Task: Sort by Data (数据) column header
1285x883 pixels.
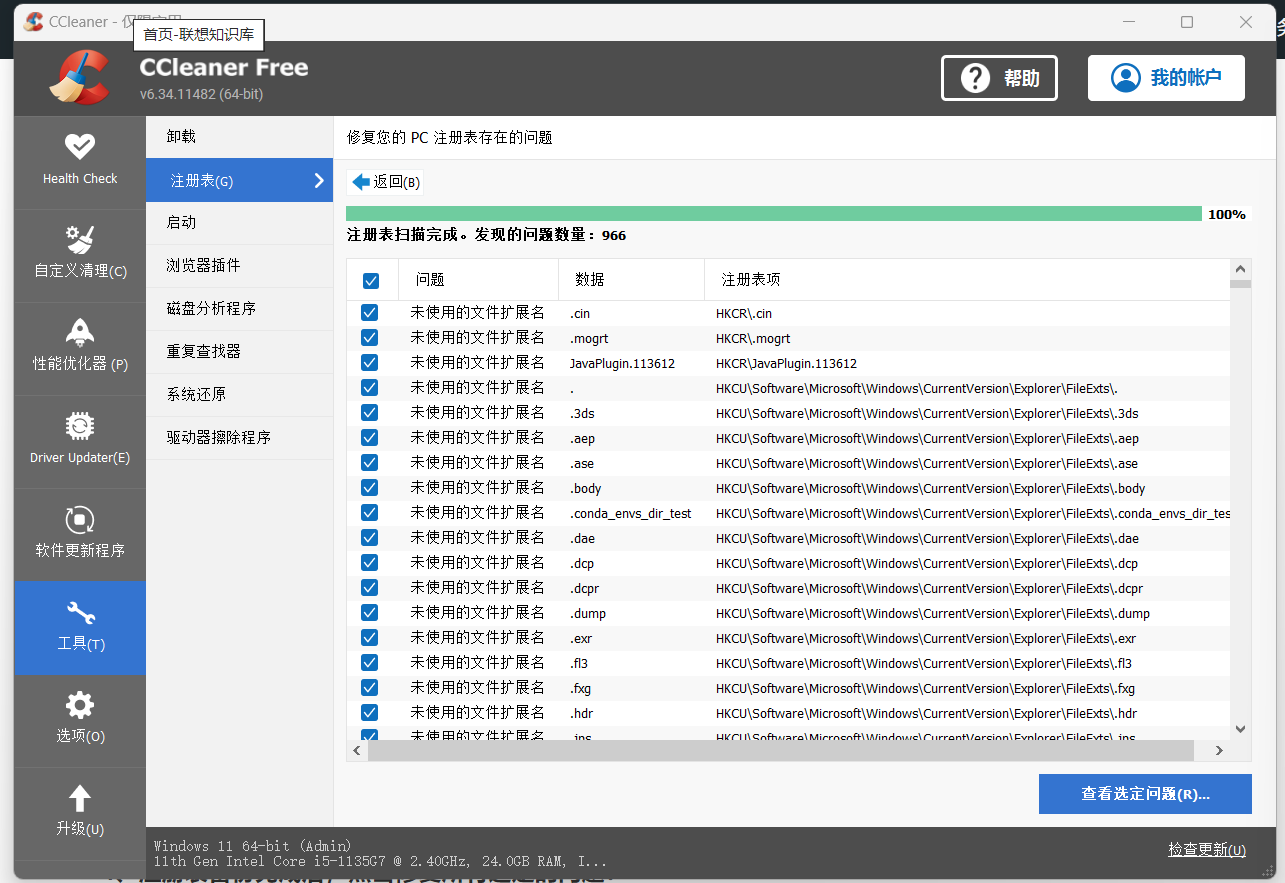Action: pyautogui.click(x=631, y=280)
